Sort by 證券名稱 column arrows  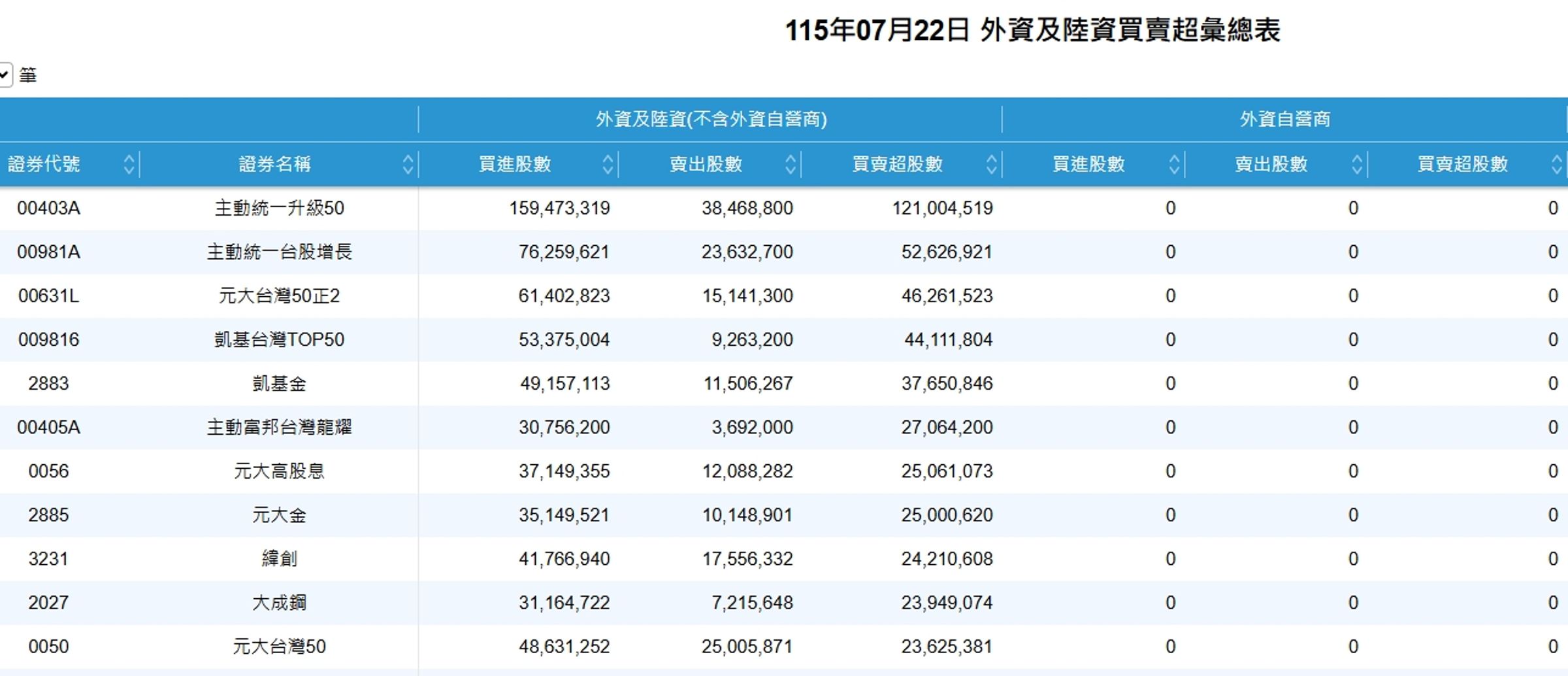tap(408, 164)
